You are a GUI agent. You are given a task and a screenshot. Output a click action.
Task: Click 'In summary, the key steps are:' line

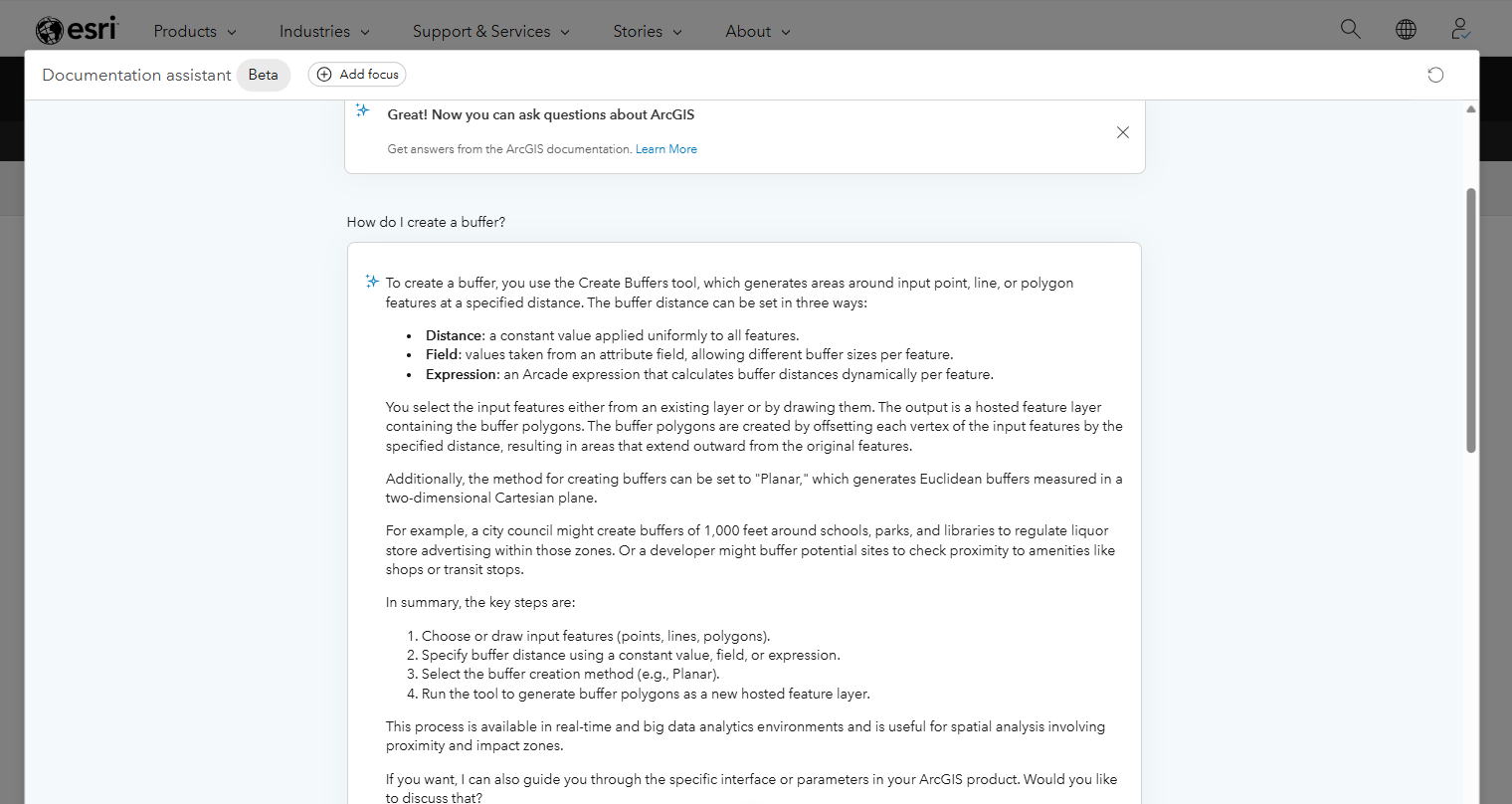[x=480, y=602]
